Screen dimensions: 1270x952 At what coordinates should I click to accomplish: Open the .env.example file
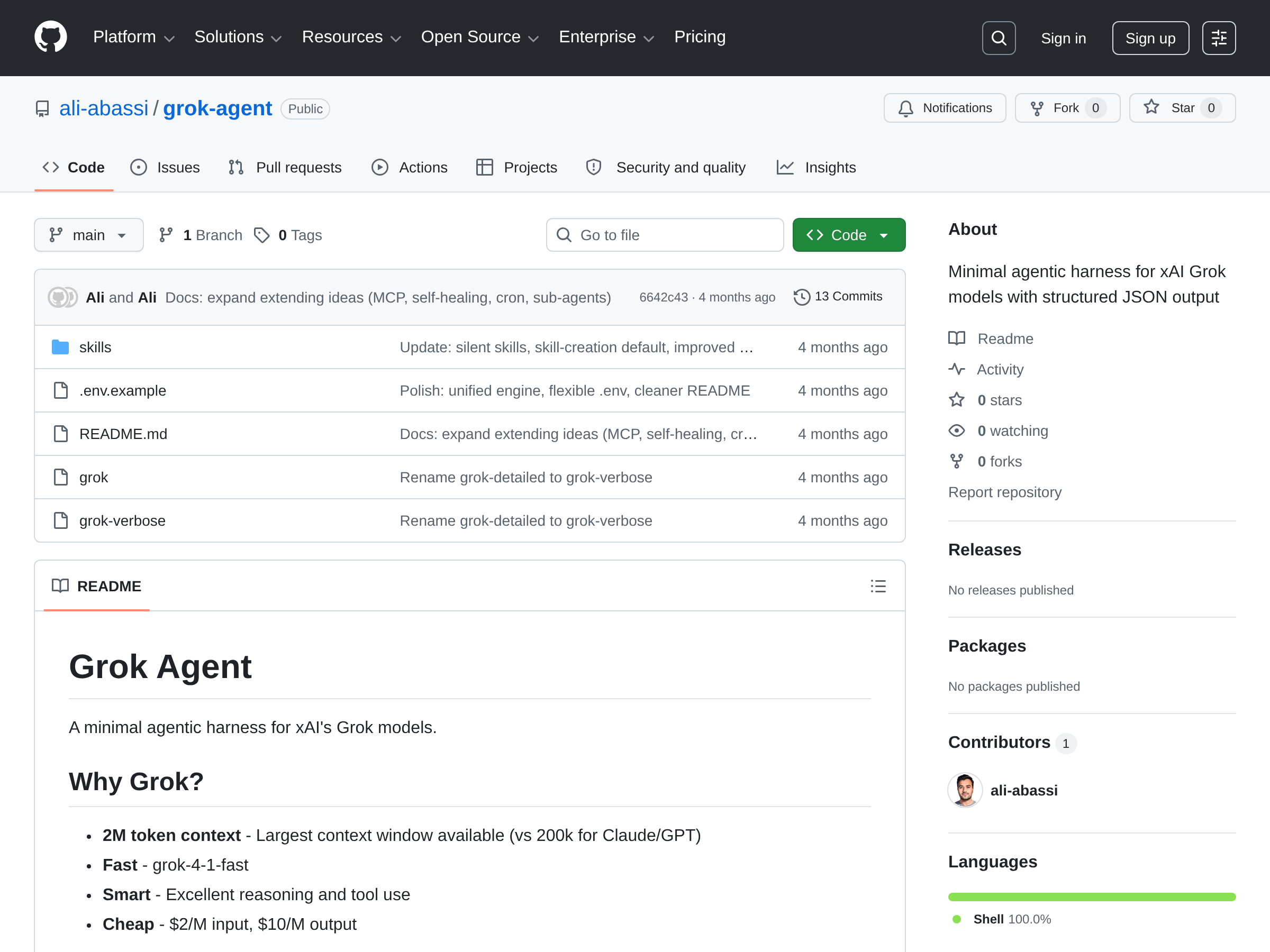(x=123, y=391)
